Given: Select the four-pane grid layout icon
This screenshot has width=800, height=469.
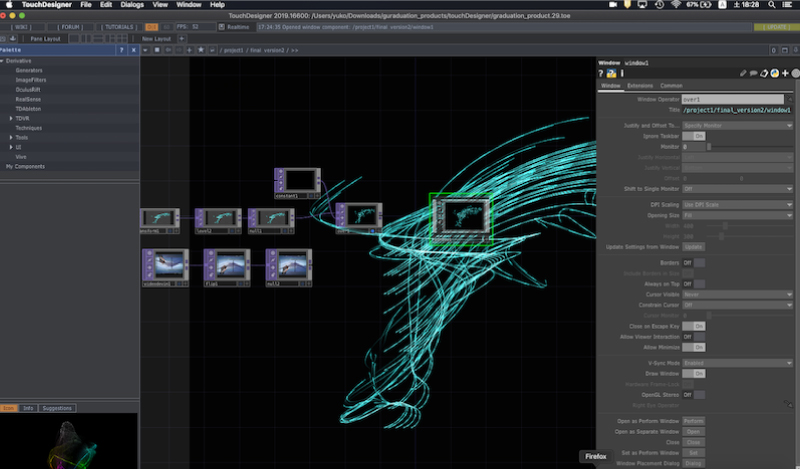Looking at the screenshot, I should (x=122, y=38).
